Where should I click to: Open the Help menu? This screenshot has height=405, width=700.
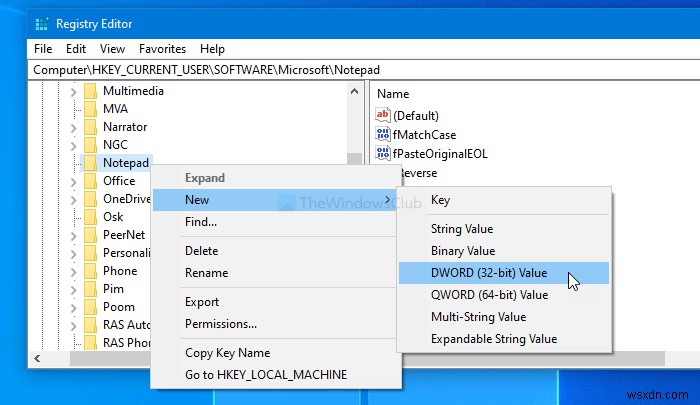(x=212, y=49)
